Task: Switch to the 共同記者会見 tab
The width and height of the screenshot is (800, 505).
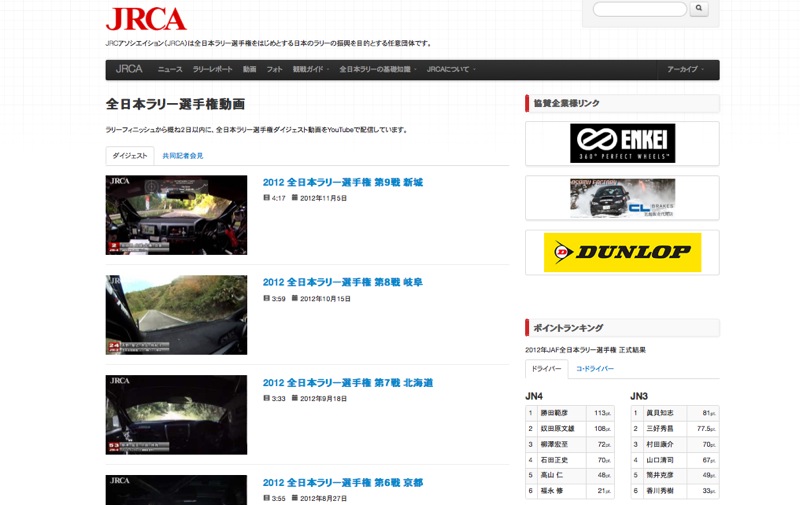Action: point(183,156)
